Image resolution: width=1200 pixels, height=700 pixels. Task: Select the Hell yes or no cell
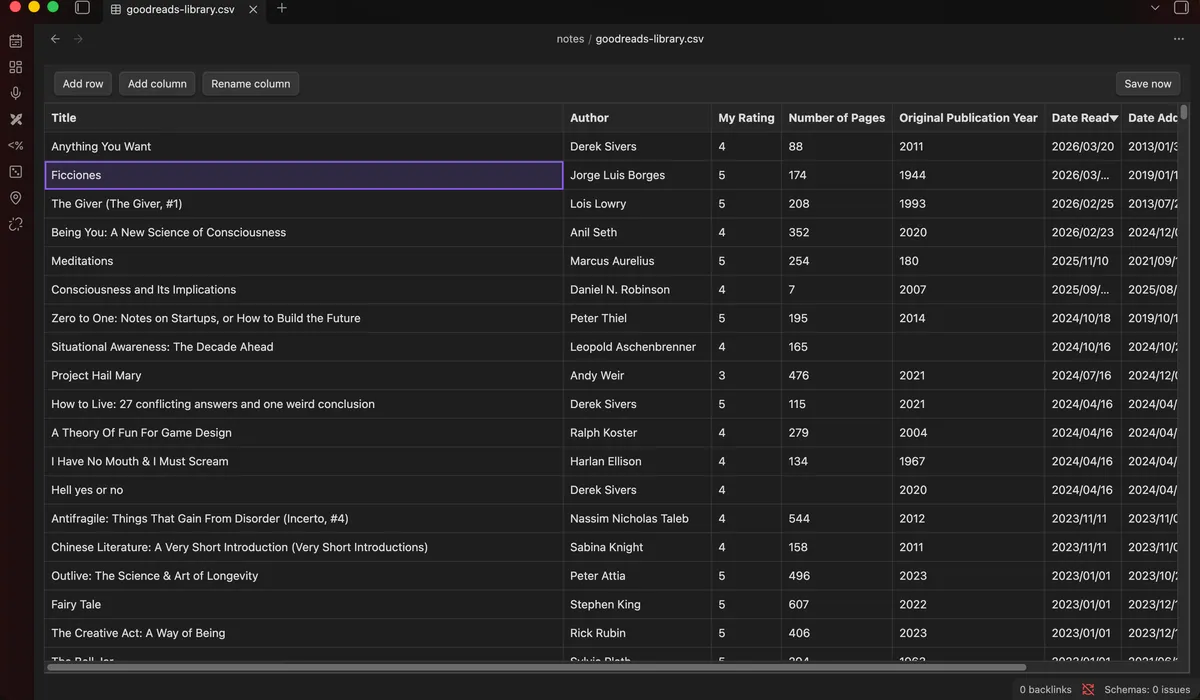tap(304, 490)
